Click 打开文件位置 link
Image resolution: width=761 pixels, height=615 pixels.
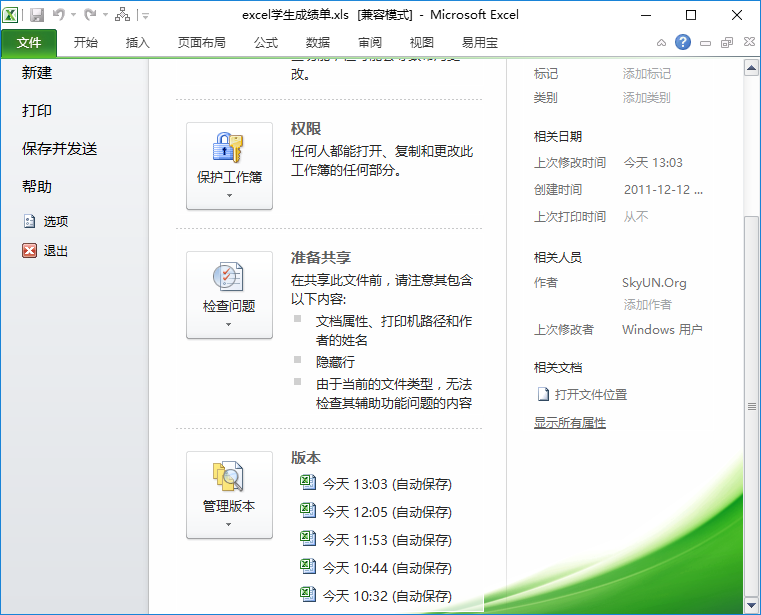(x=591, y=395)
